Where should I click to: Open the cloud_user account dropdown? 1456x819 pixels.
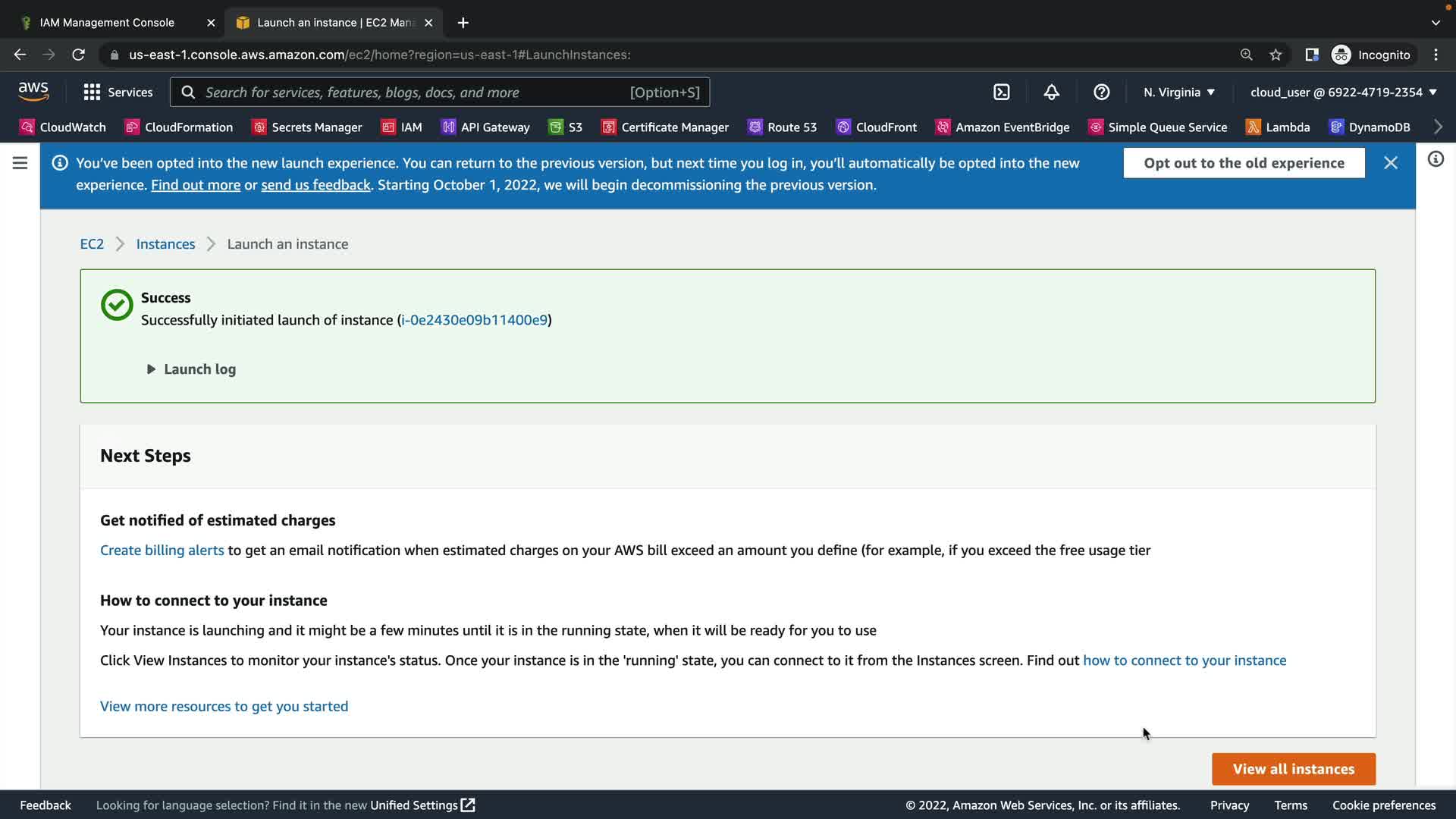(1343, 93)
